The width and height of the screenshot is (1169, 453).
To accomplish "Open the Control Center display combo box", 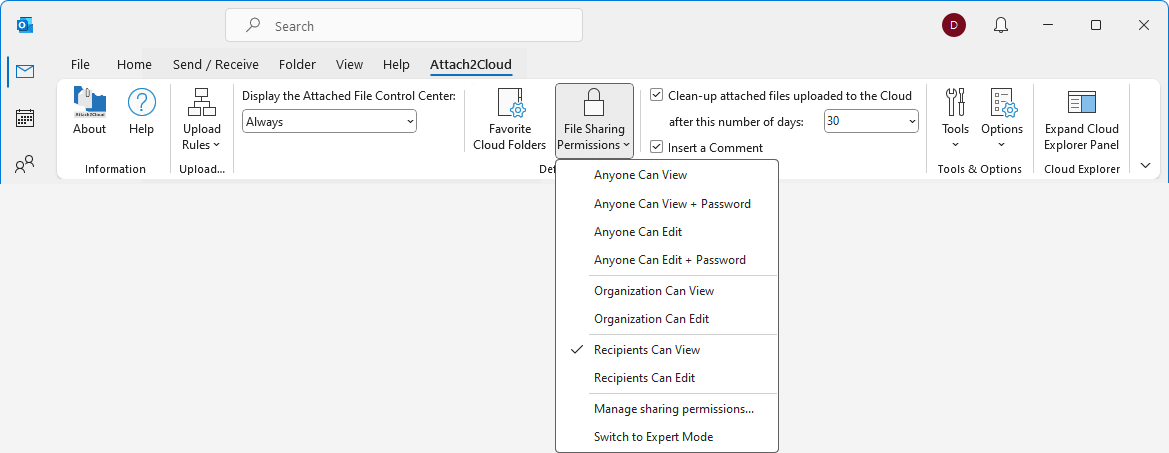I will 330,121.
